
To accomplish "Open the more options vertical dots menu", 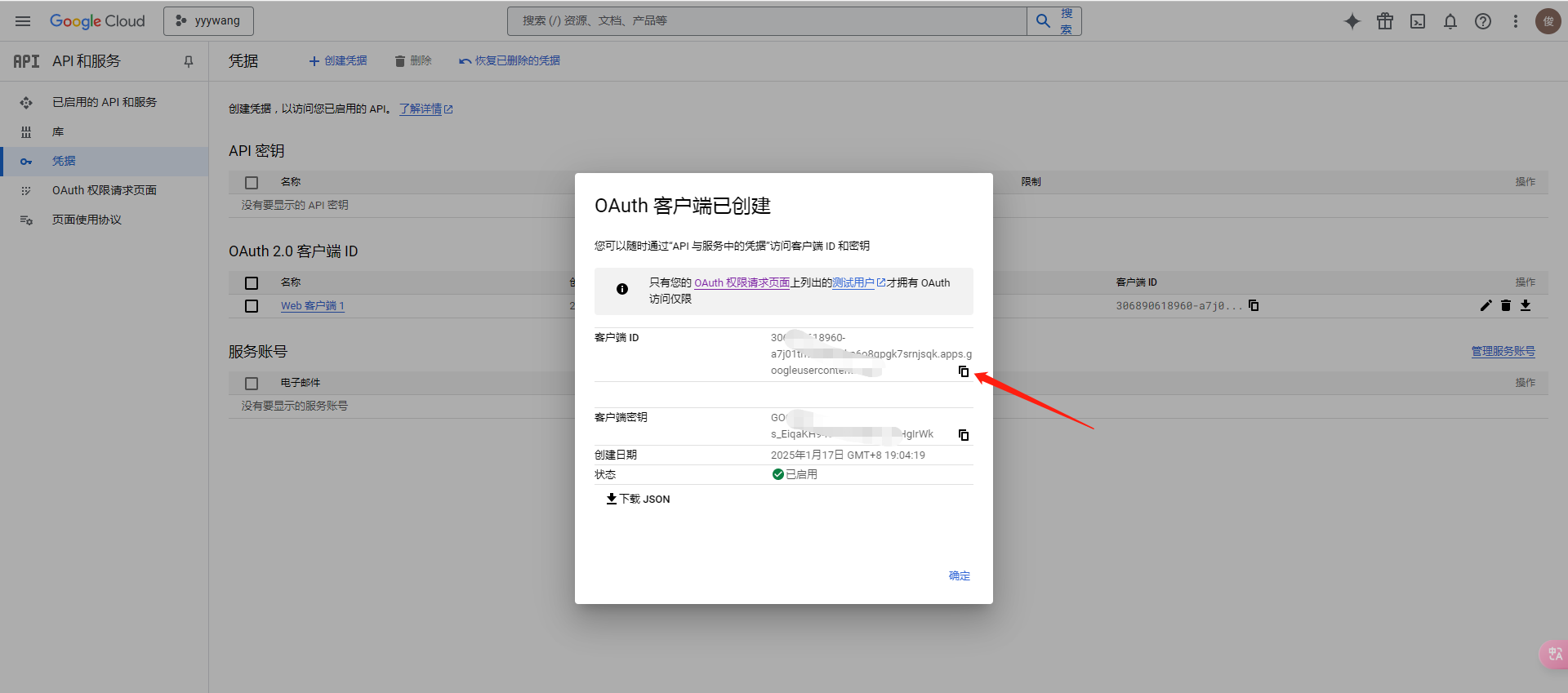I will coord(1516,21).
